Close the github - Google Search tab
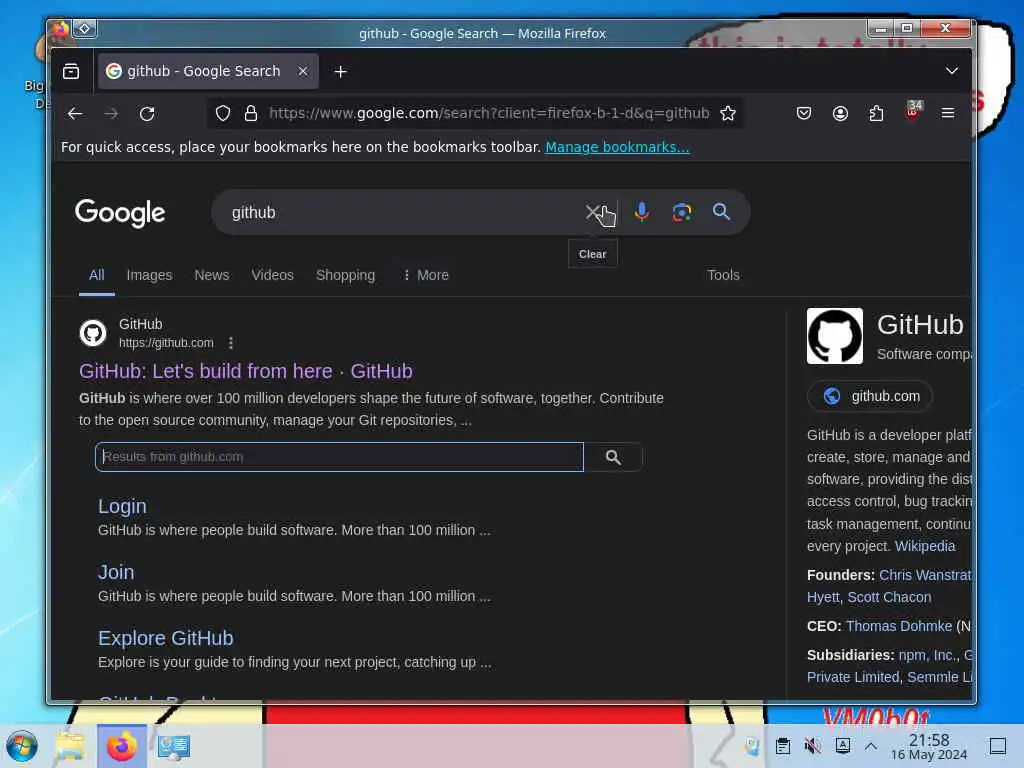1024x768 pixels. [303, 71]
